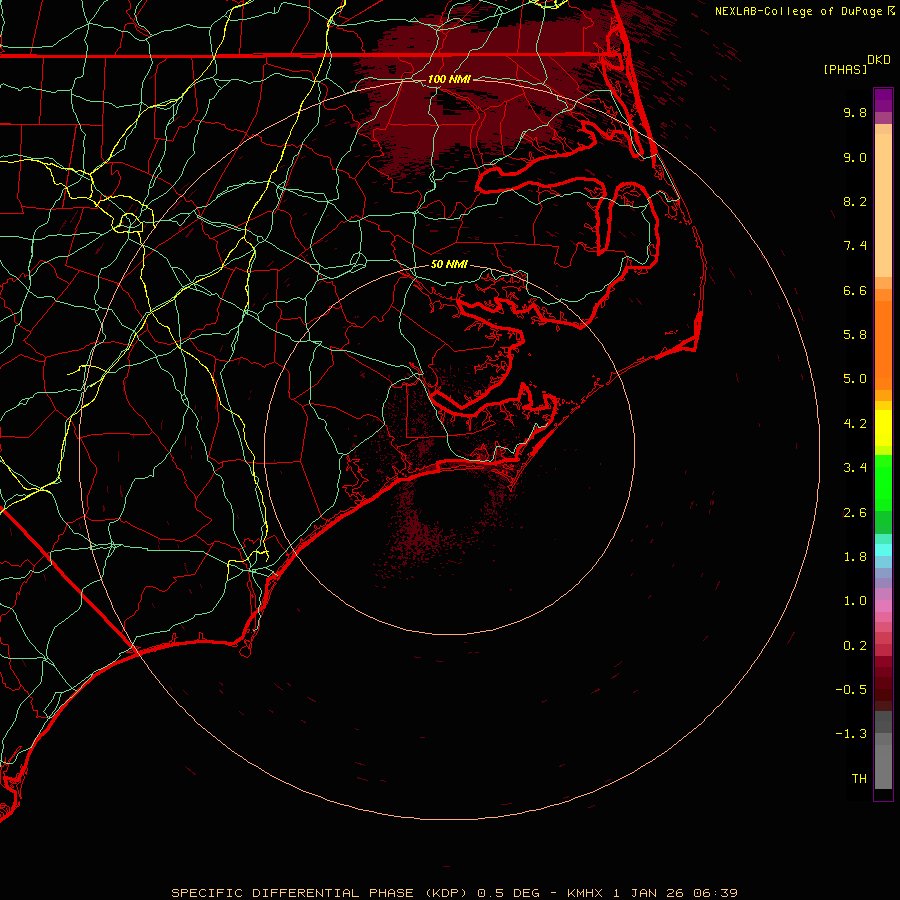Screen dimensions: 900x900
Task: Click the bright green band on the color scale
Action: click(x=883, y=482)
